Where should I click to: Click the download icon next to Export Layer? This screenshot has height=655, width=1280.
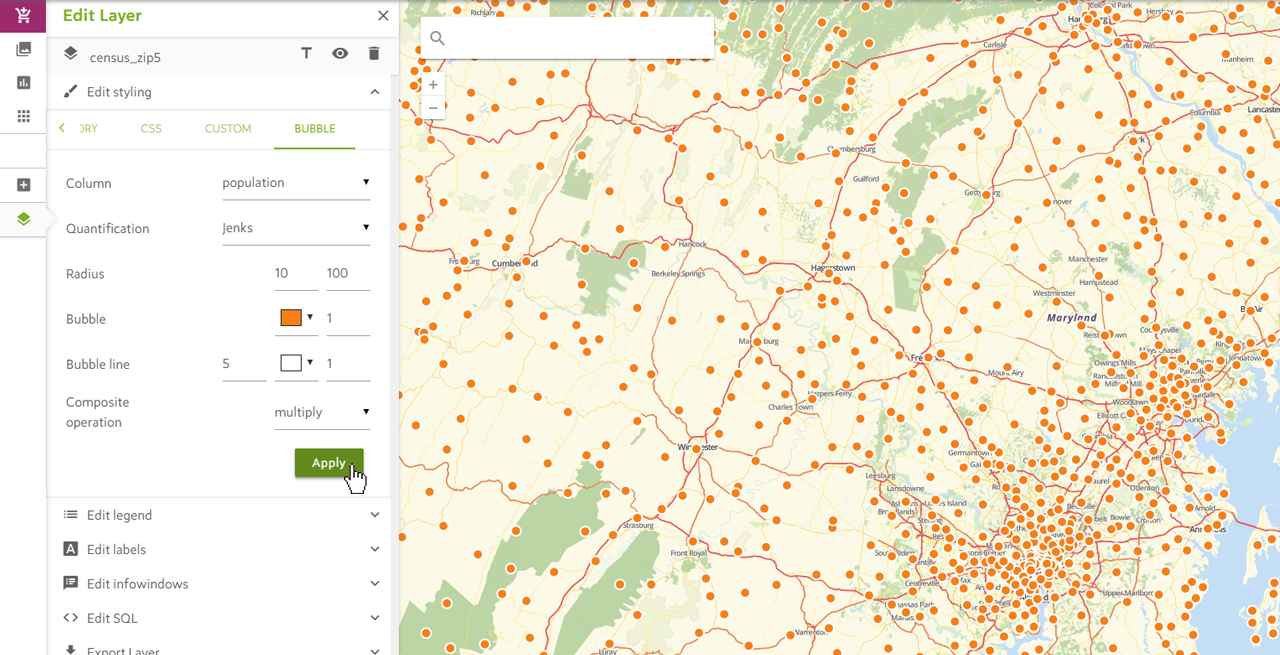pyautogui.click(x=71, y=650)
